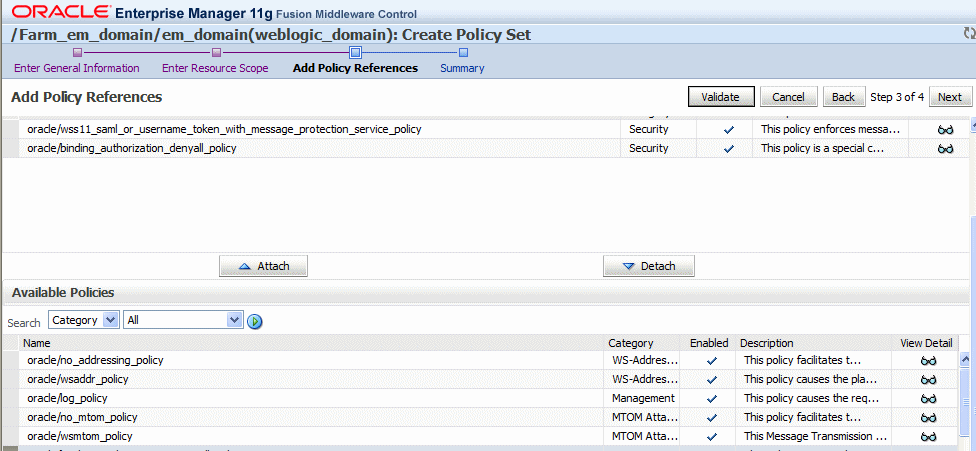View detail for binding_authorization_denyall_policy
976x451 pixels.
click(946, 149)
